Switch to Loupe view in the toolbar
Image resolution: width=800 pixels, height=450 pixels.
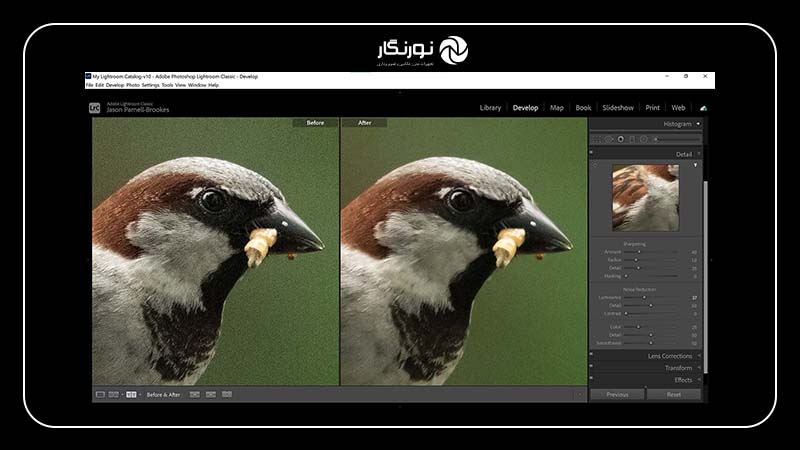(101, 394)
